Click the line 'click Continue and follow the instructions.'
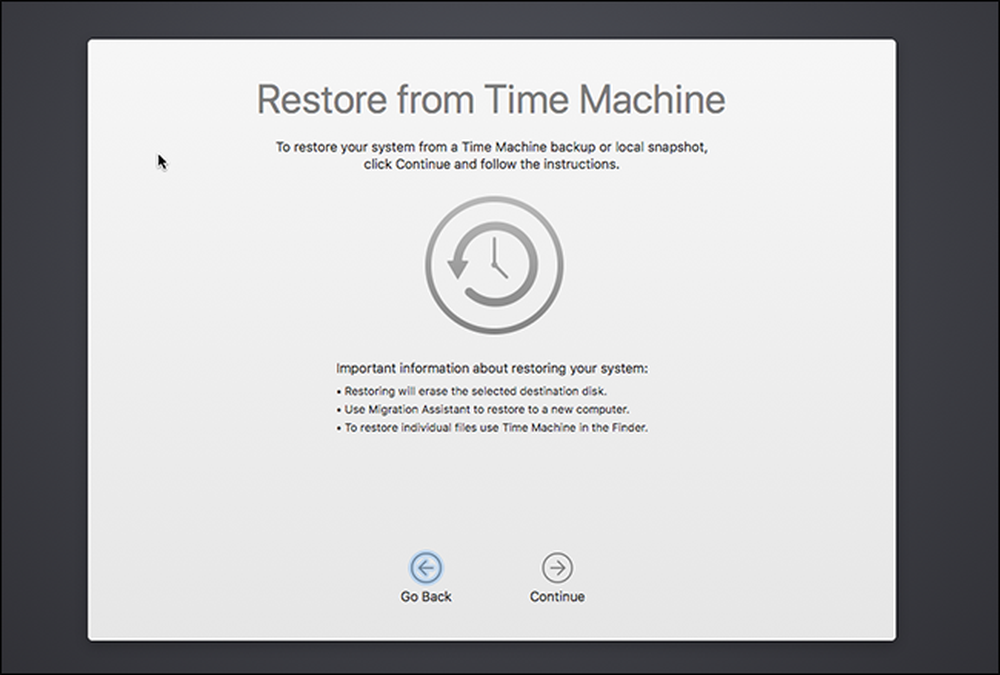This screenshot has height=675, width=1000. 492,164
